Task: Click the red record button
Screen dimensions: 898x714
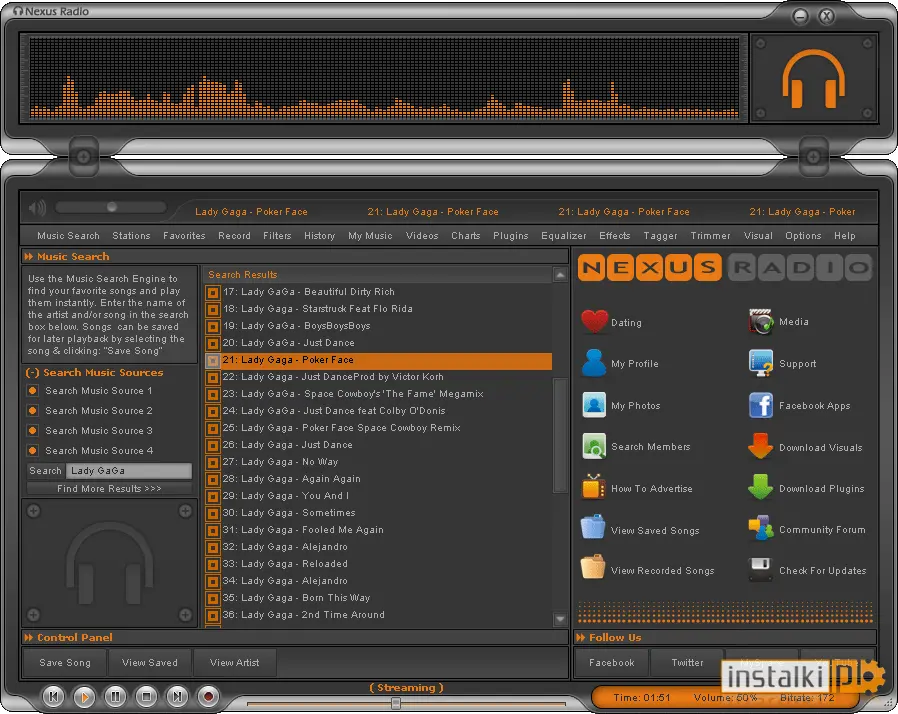Action: coord(208,696)
